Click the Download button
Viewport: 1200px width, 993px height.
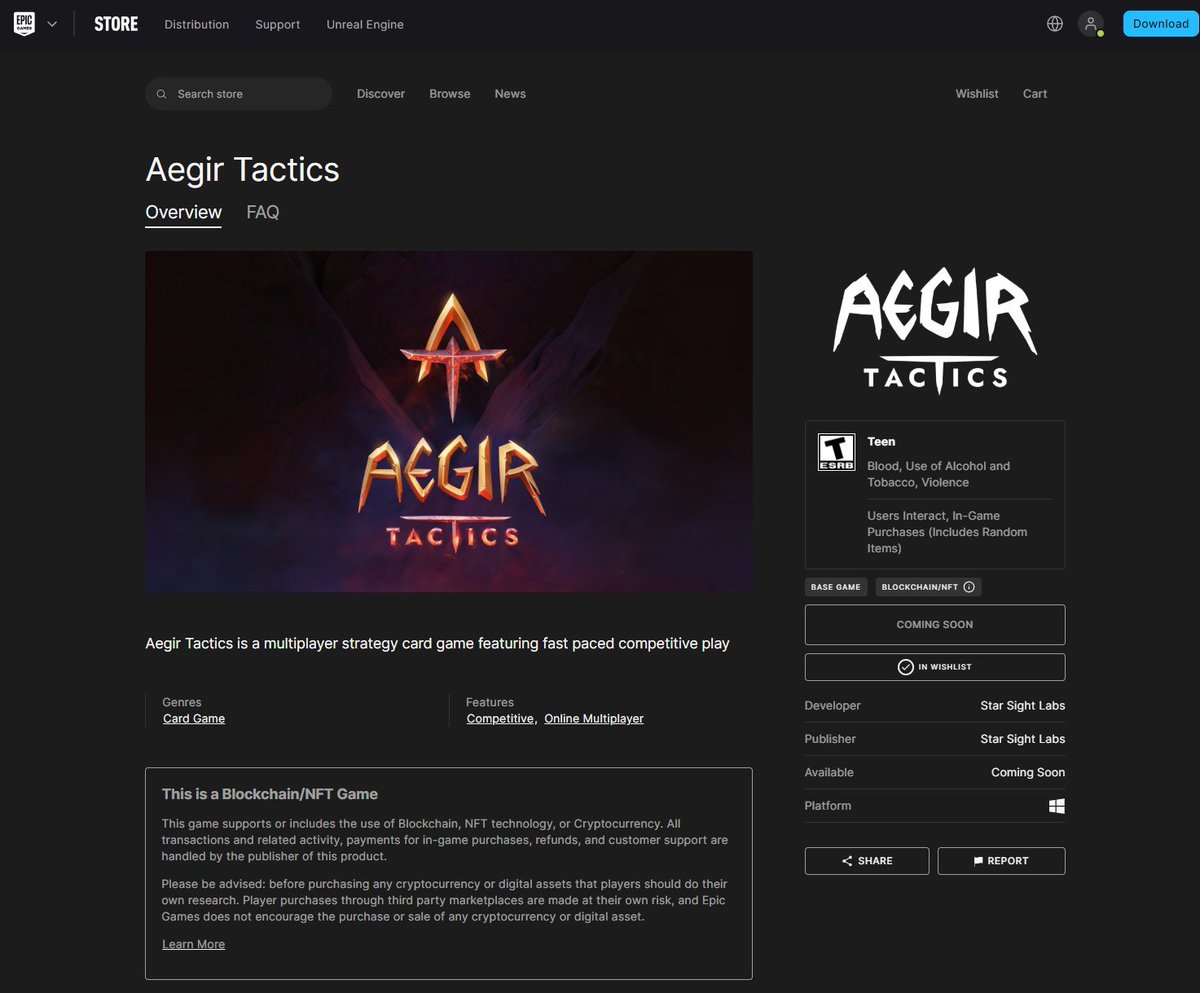pos(1159,23)
